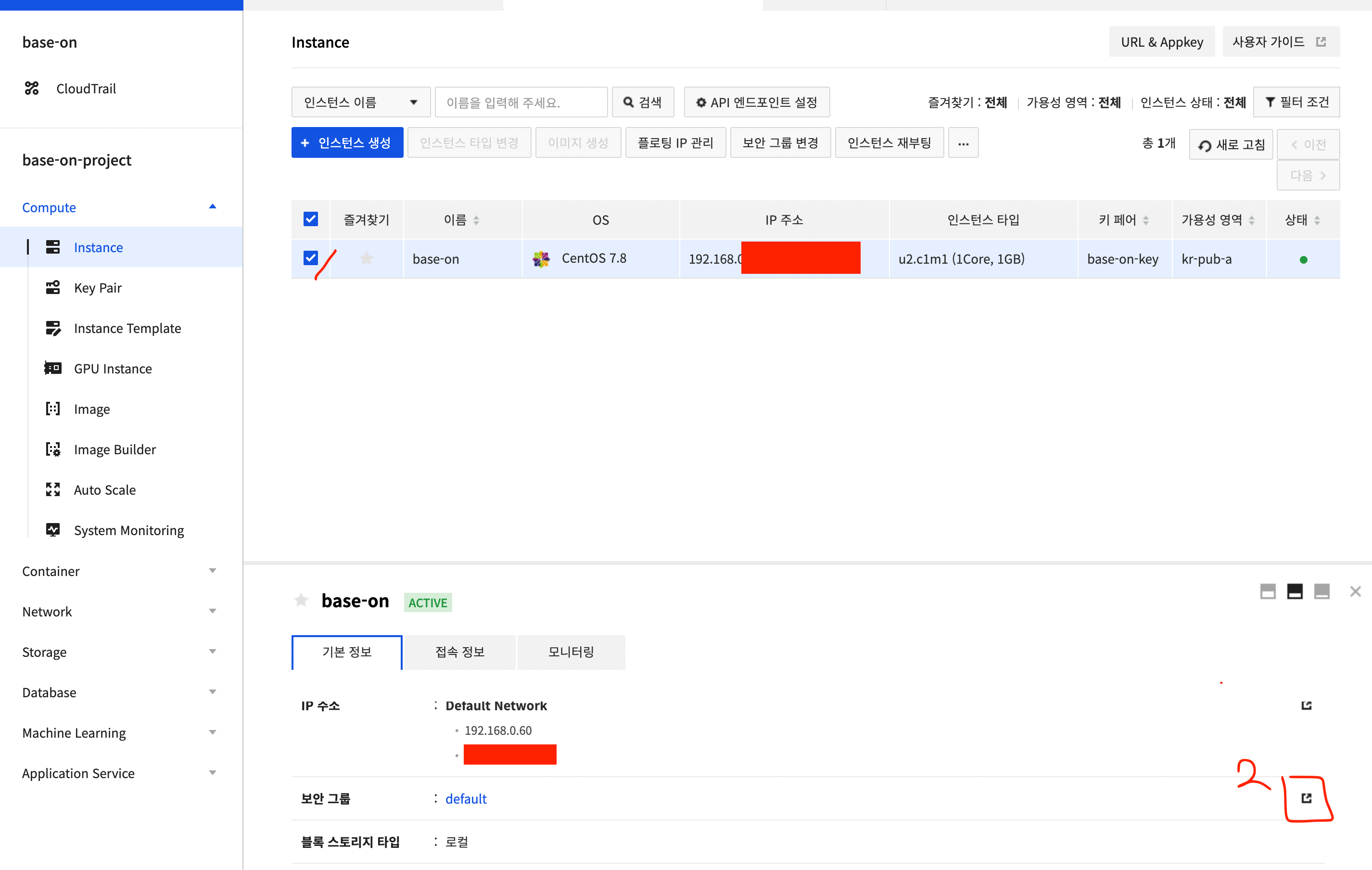Open Image Builder via its icon
This screenshot has width=1372, height=870.
point(53,449)
